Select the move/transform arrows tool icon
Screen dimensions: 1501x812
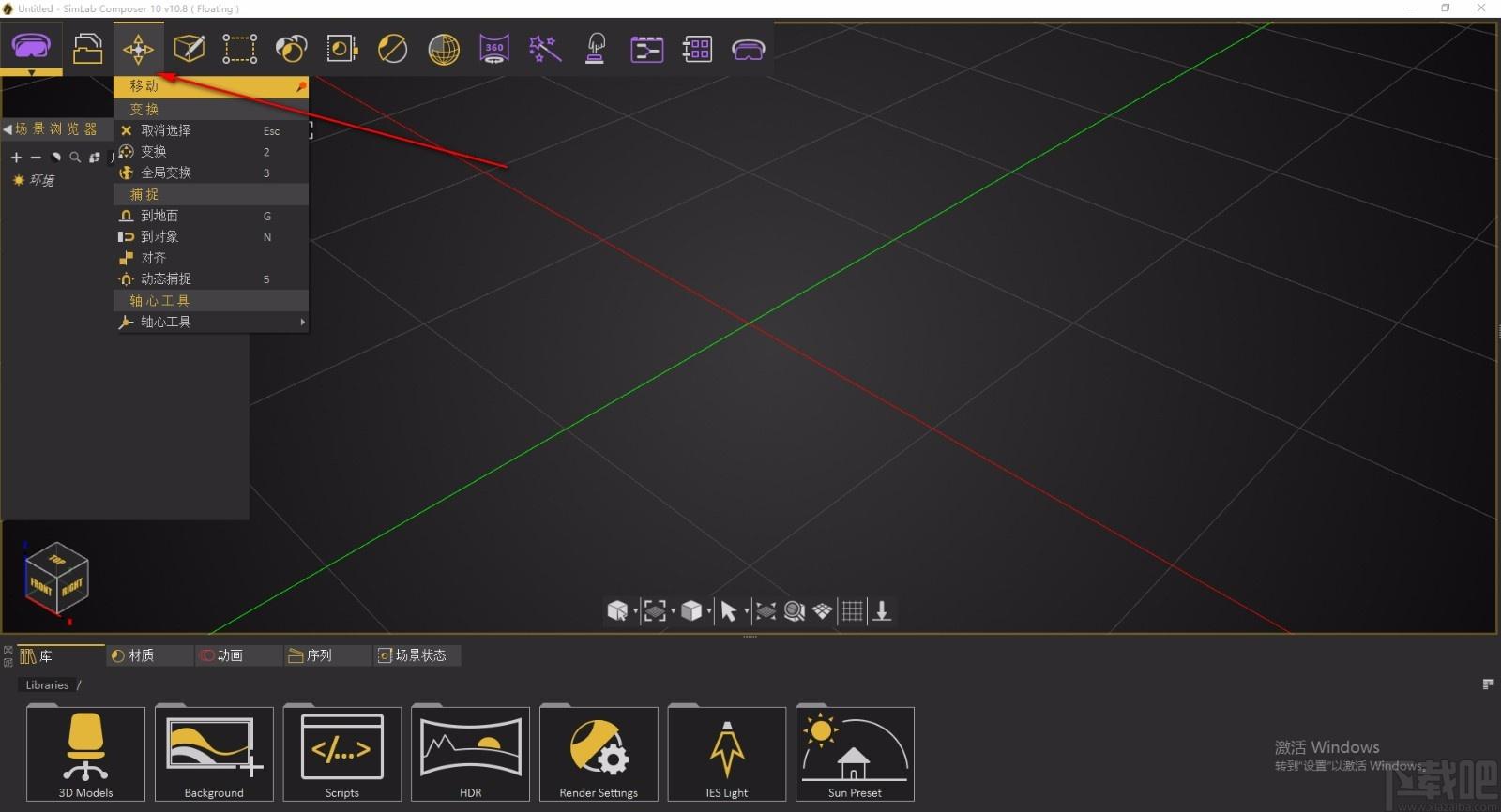click(138, 49)
